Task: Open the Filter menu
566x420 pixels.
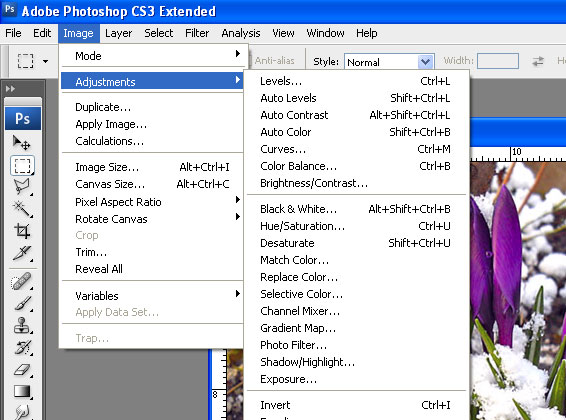Action: (x=197, y=33)
